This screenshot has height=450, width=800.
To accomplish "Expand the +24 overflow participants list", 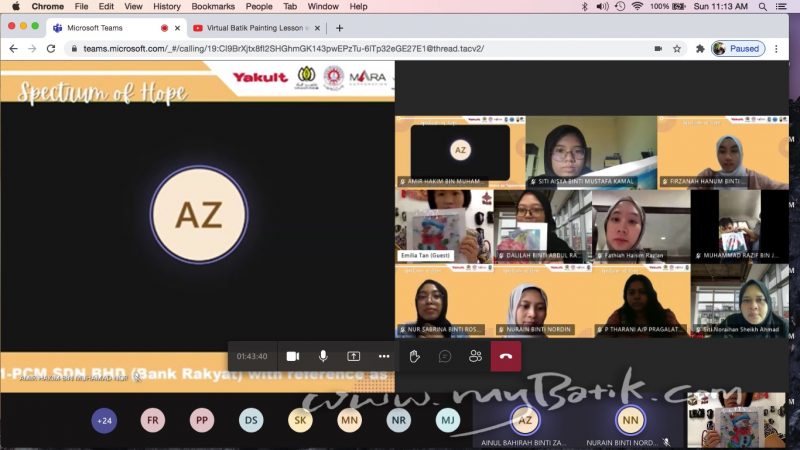I will pos(104,421).
